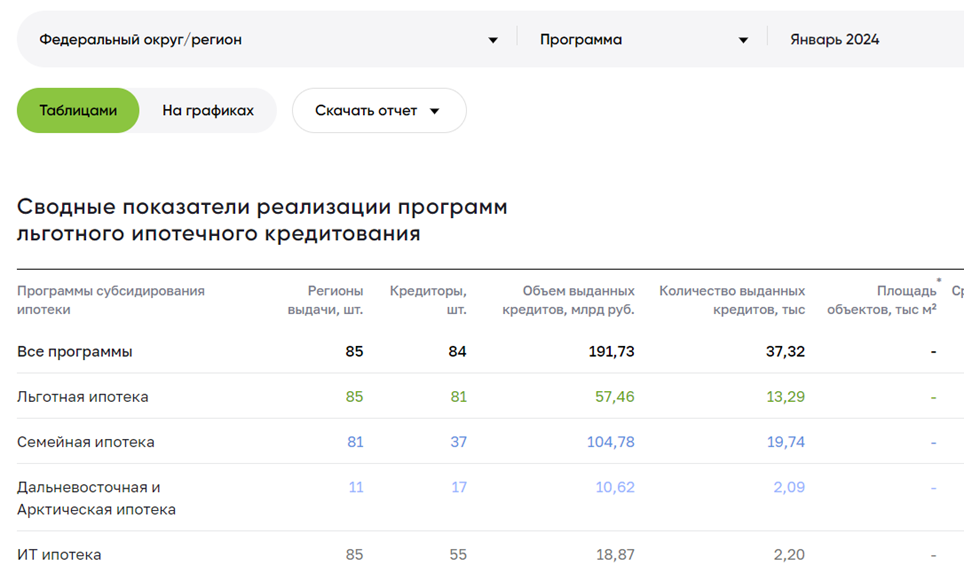Screen dimensions: 964x581
Task: Click the Льготная ипотека row label
Action: tap(82, 397)
